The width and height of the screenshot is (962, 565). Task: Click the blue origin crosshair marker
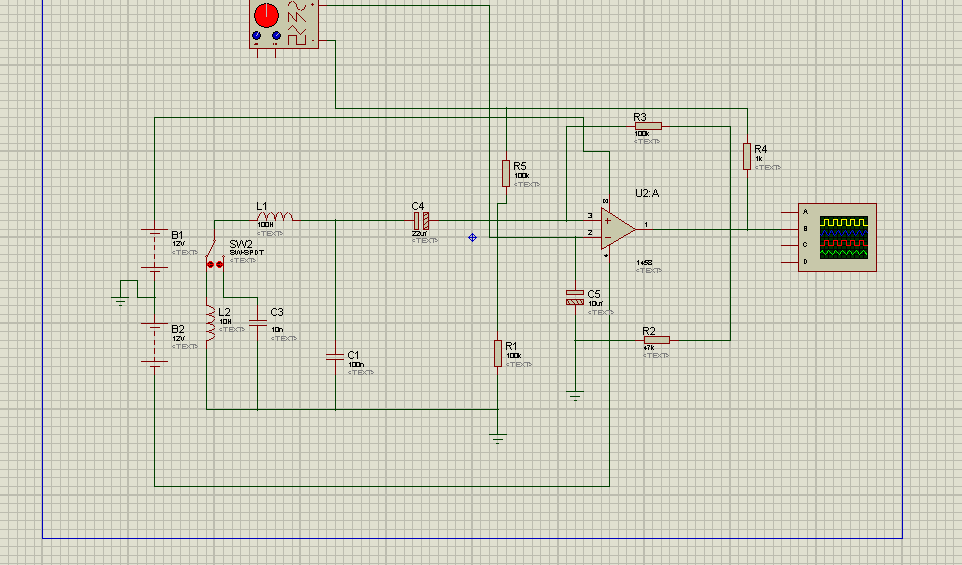pyautogui.click(x=472, y=237)
